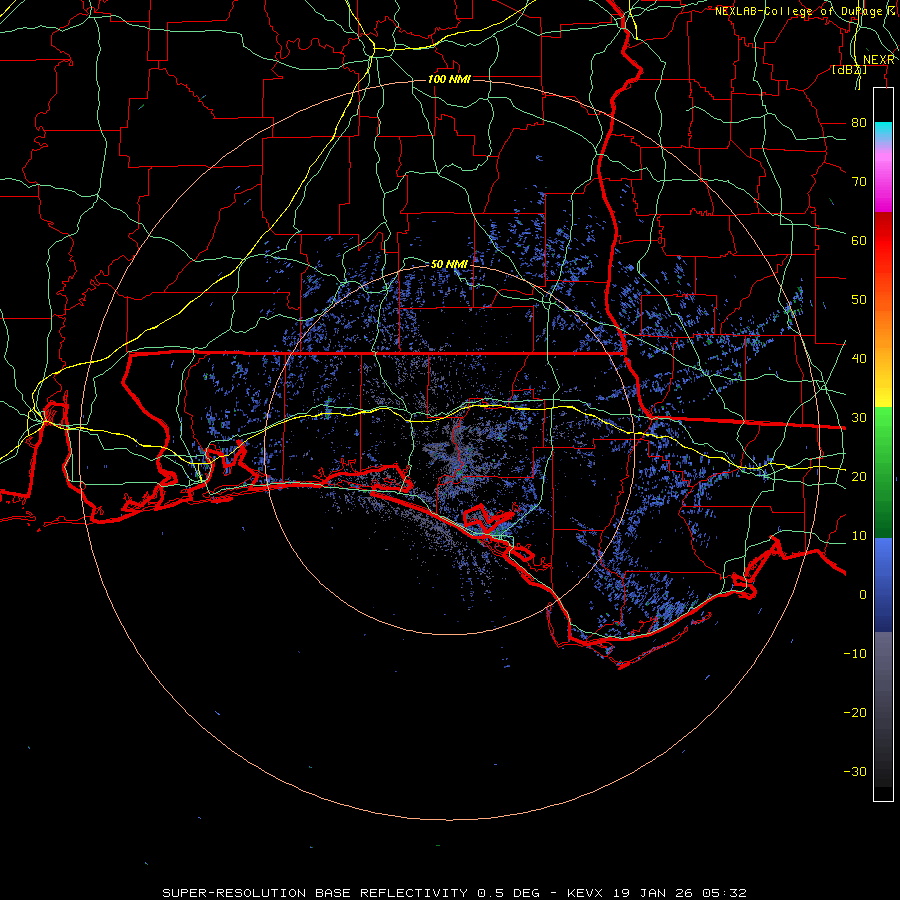900x900 pixels.
Task: Click the 60 value on dBZ scale
Action: pyautogui.click(x=859, y=240)
